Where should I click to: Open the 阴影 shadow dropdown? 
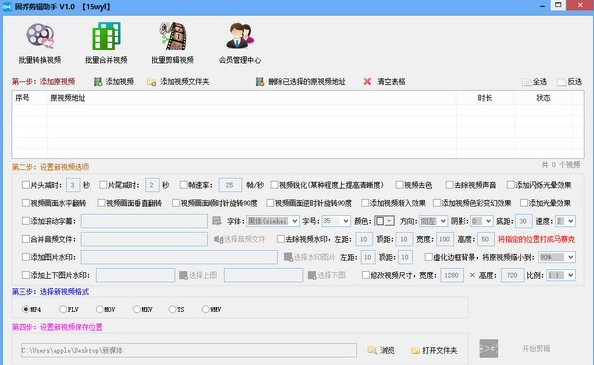(482, 221)
